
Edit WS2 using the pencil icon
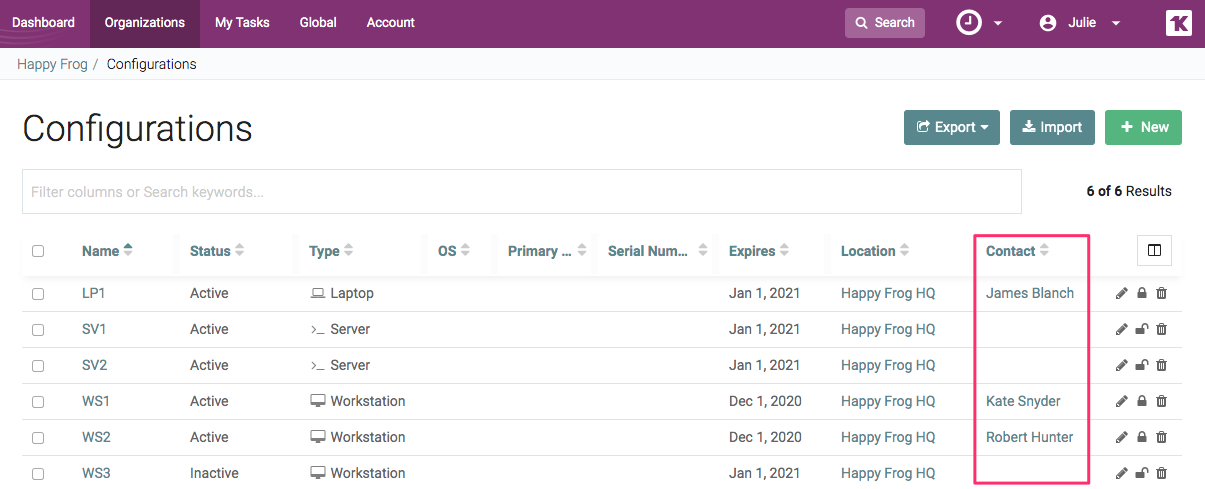1121,437
